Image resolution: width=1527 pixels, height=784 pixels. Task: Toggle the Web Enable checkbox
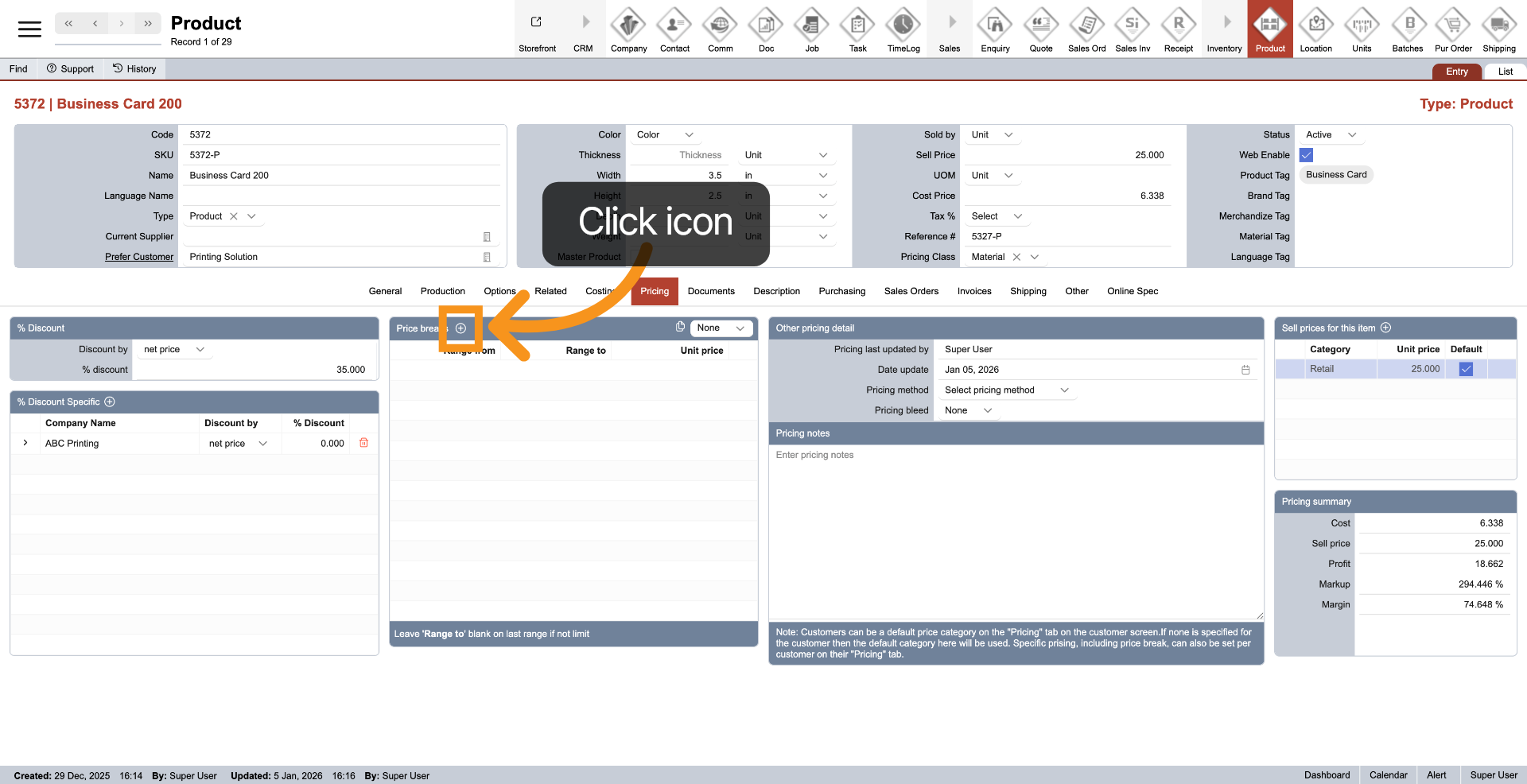click(x=1306, y=155)
